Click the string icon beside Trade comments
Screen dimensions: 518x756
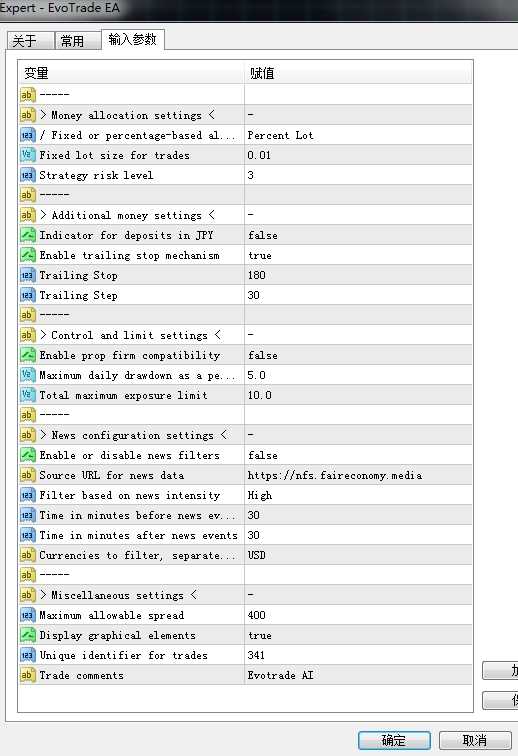[x=27, y=675]
